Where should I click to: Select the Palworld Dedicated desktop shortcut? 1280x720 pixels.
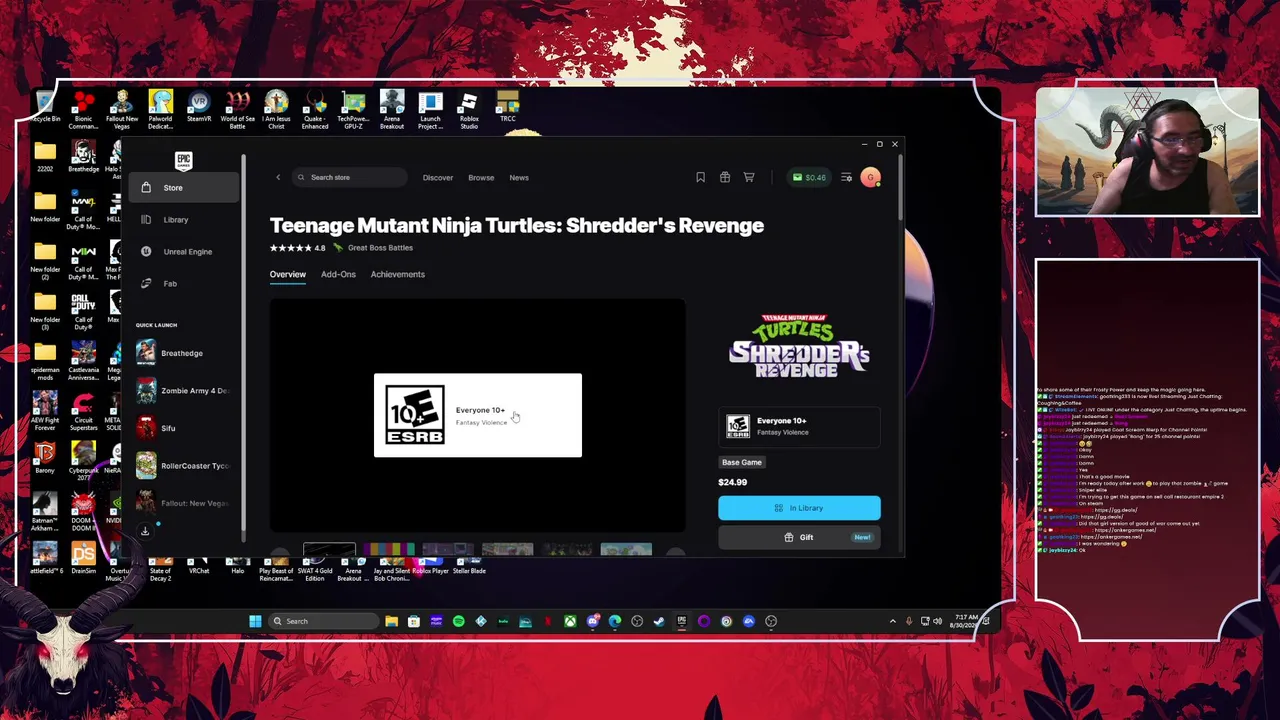160,110
